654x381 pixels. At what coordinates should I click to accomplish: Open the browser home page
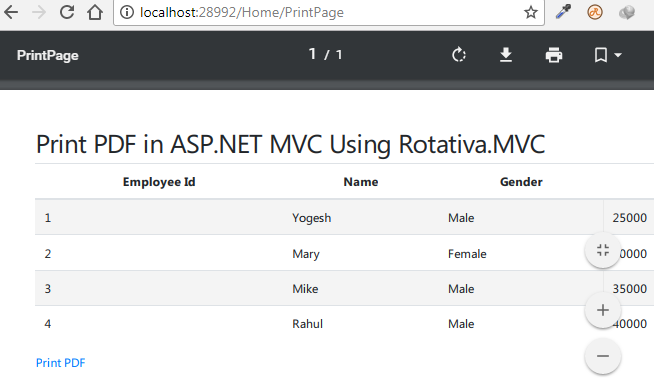click(x=95, y=12)
